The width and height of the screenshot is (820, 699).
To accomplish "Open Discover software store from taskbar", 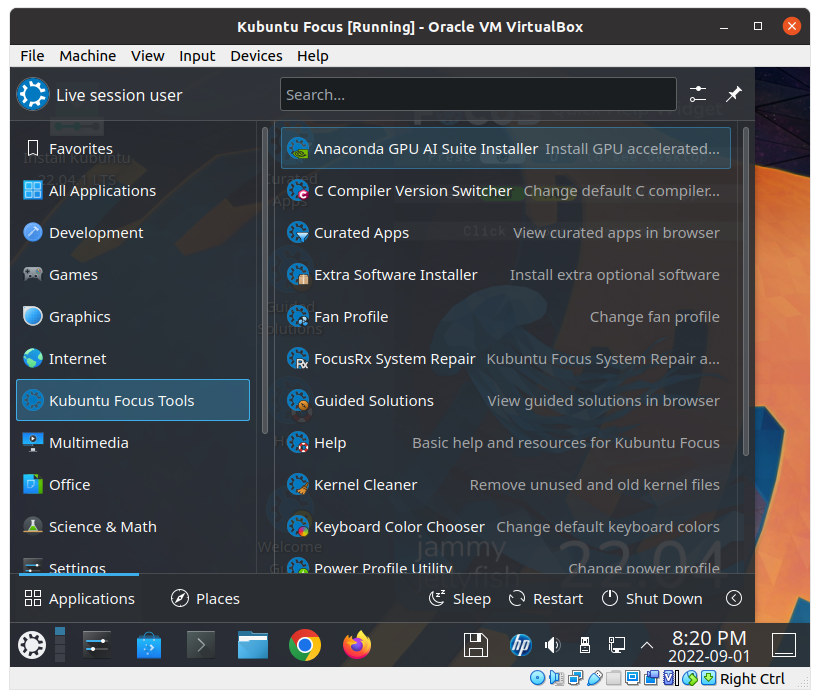I will (149, 645).
